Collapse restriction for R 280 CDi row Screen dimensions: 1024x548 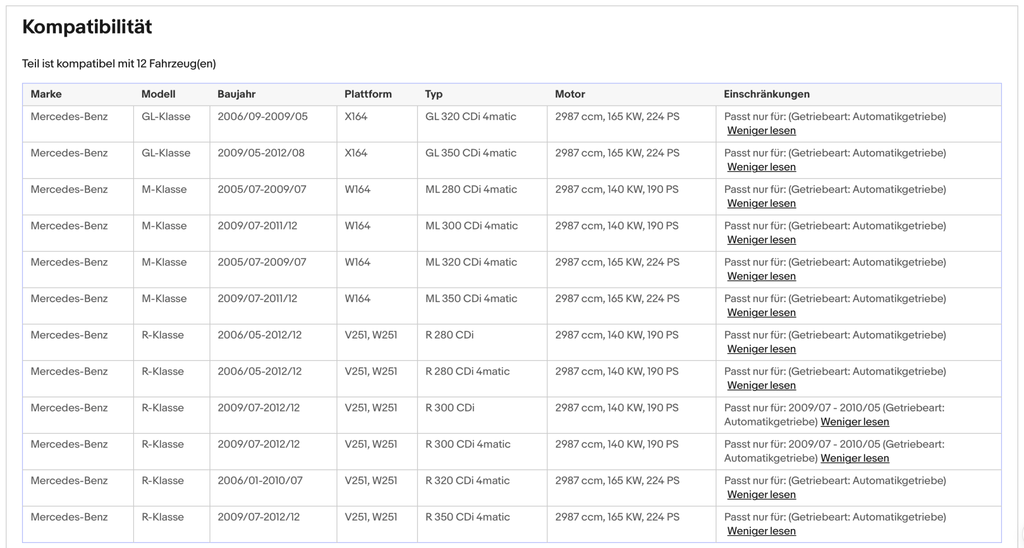coord(761,349)
